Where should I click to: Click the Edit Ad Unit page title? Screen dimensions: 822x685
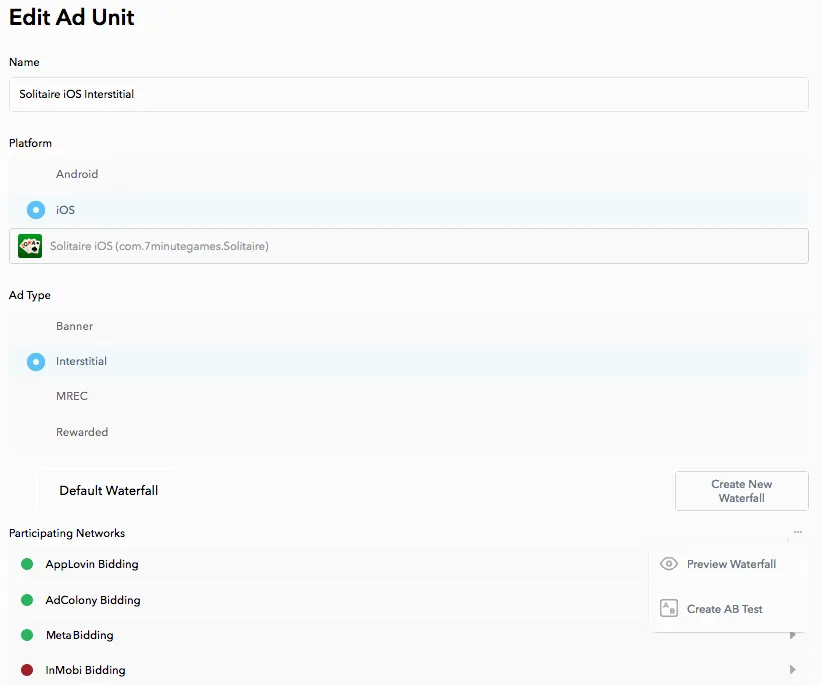click(x=72, y=17)
